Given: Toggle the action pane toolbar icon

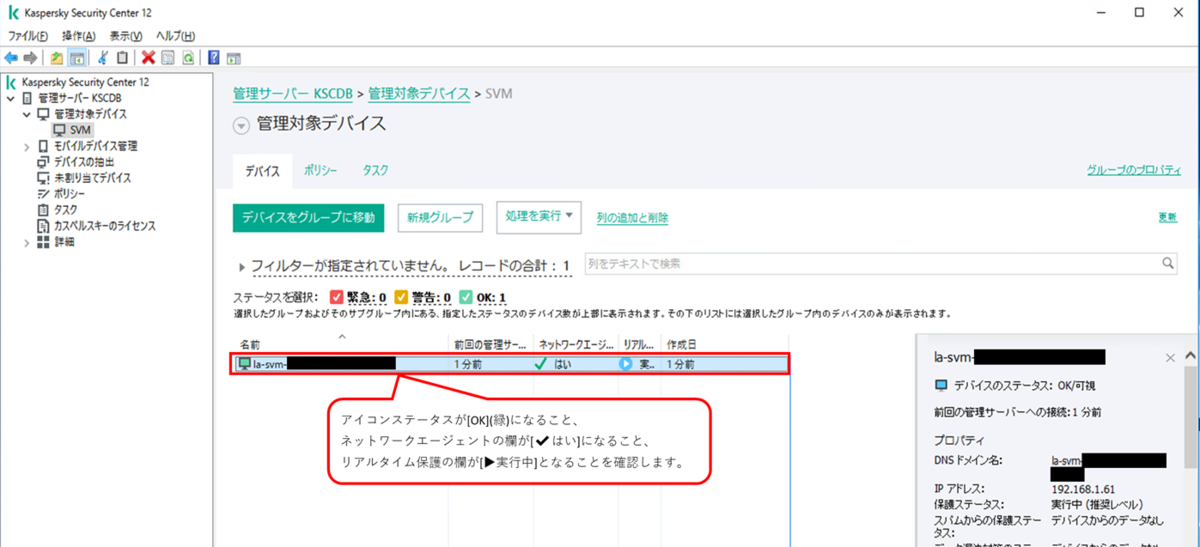Looking at the screenshot, I should pos(232,57).
